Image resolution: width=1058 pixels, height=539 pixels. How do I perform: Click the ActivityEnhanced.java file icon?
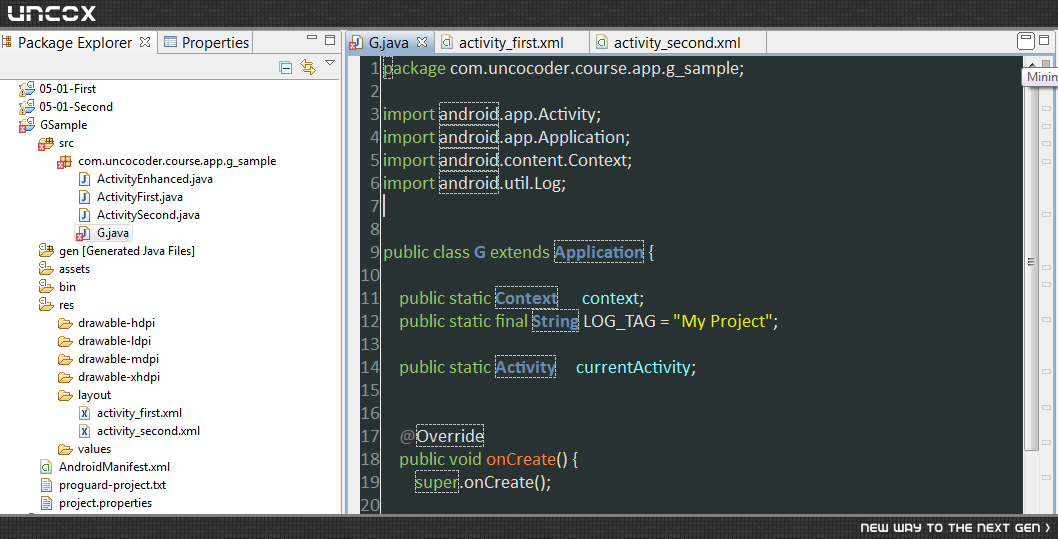(84, 179)
